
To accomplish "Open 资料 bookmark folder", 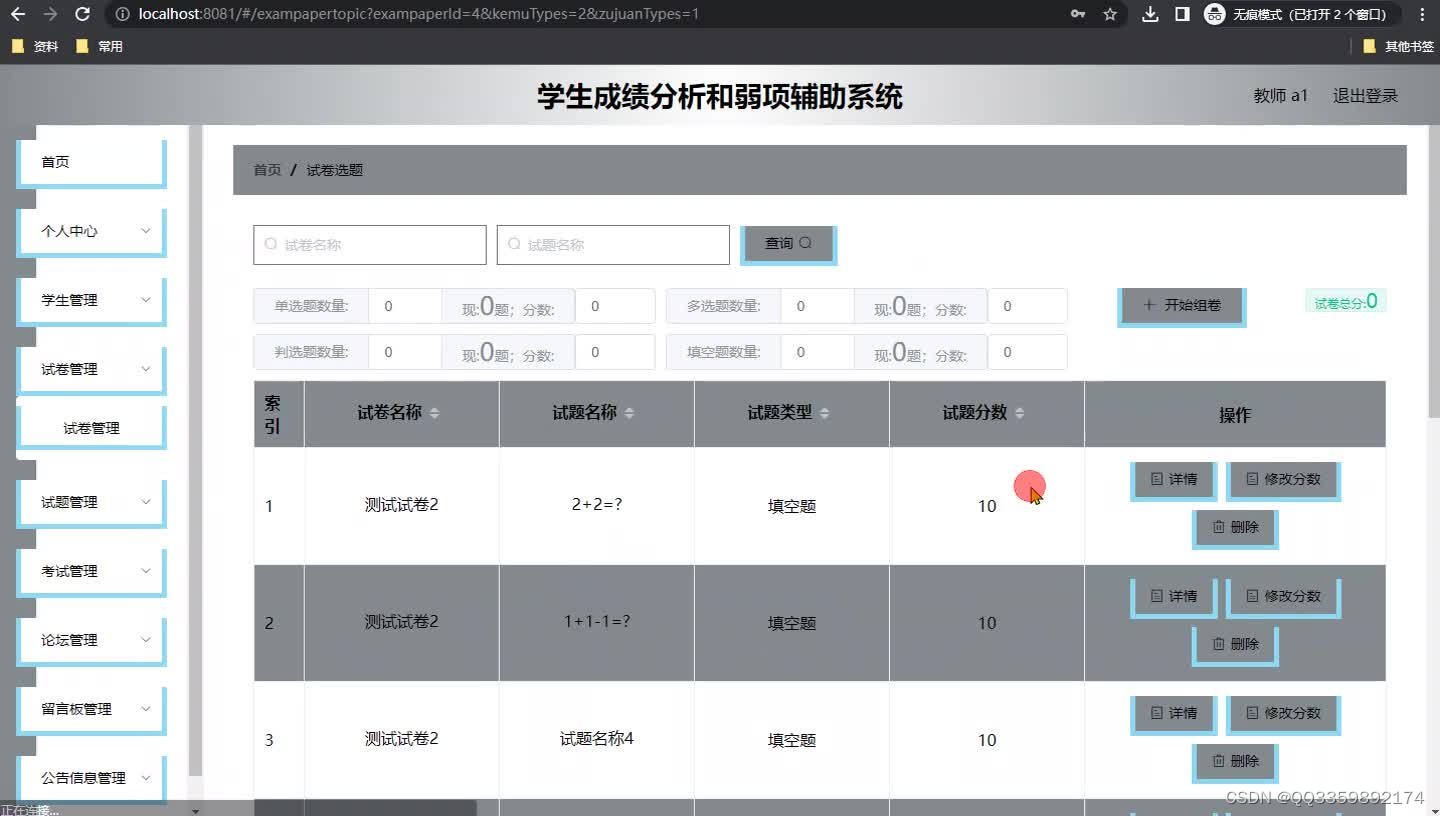I will pyautogui.click(x=35, y=46).
